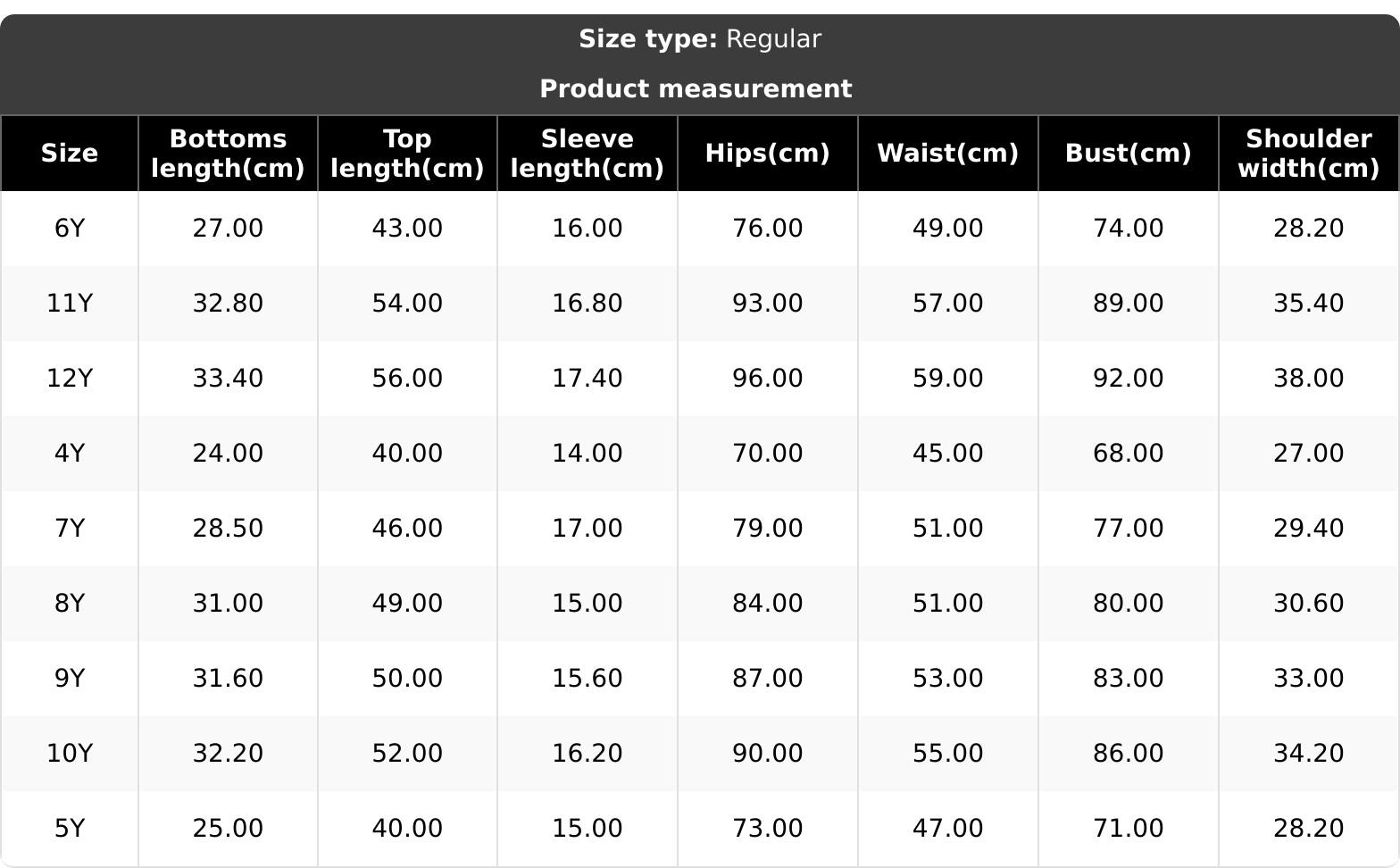
Task: Select the 5Y waist value 47.00
Action: click(948, 829)
